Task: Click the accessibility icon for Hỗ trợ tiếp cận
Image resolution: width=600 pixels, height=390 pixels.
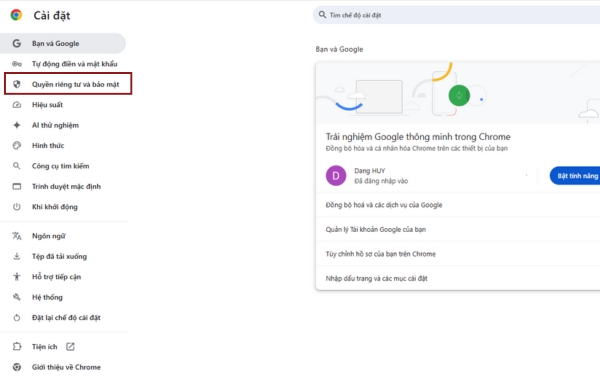Action: coord(16,277)
